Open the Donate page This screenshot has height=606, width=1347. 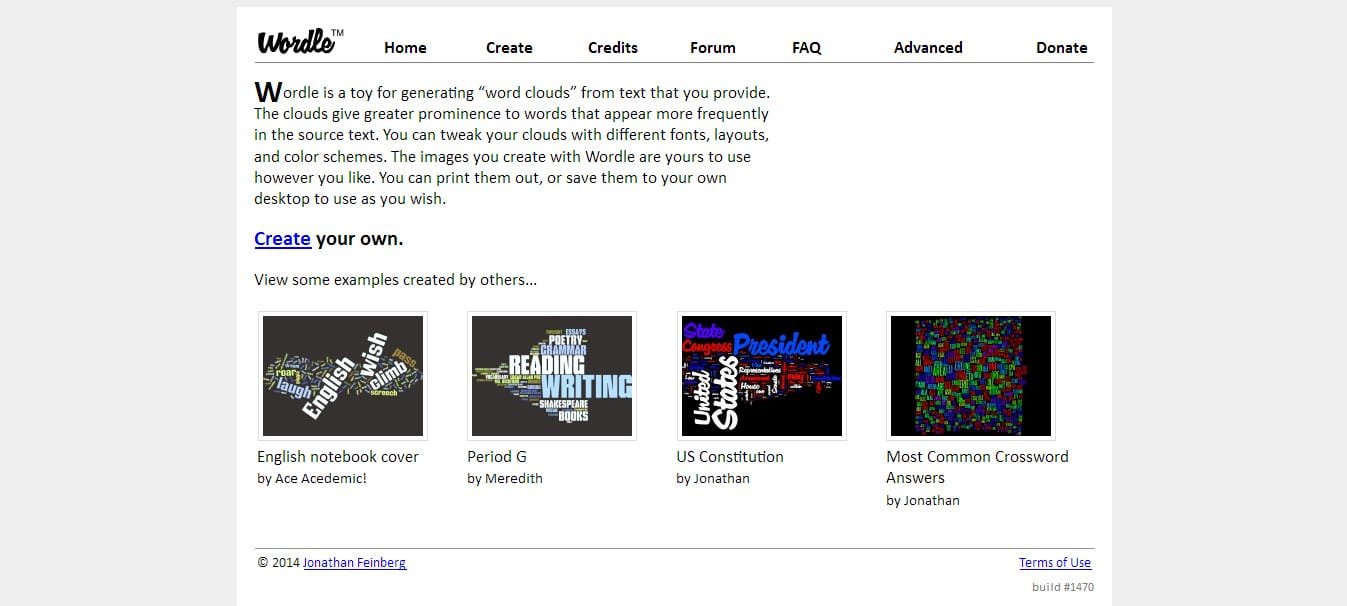(x=1062, y=48)
